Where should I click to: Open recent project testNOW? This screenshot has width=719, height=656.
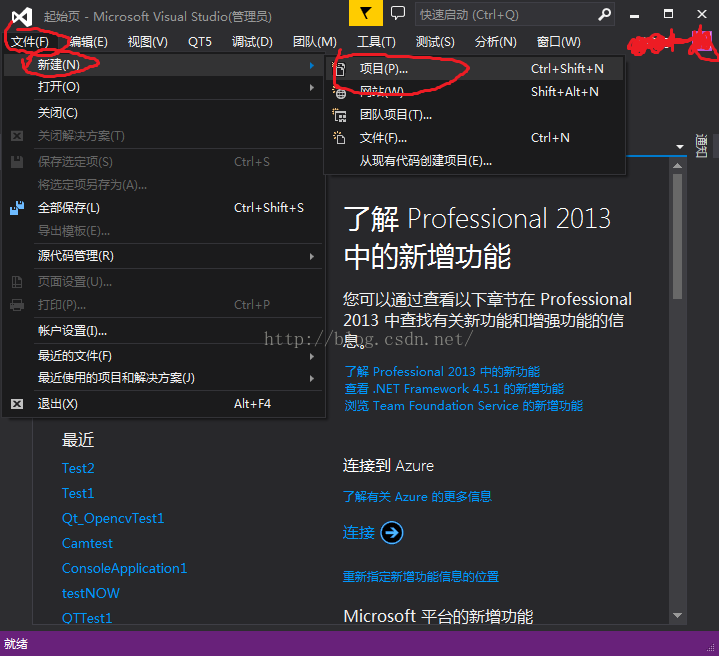pyautogui.click(x=91, y=593)
